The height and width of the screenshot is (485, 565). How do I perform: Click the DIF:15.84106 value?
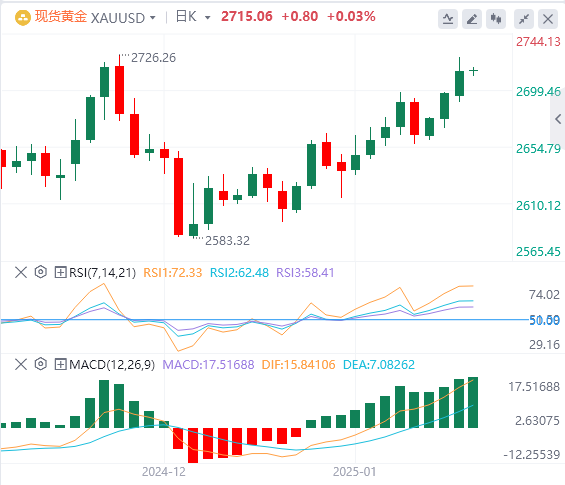[298, 365]
